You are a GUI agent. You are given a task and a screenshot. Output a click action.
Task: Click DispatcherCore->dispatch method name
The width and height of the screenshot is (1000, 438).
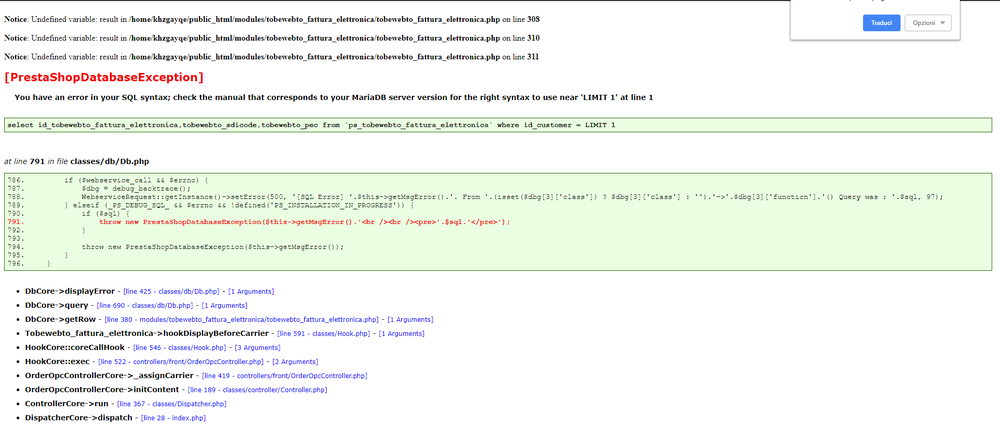point(78,418)
